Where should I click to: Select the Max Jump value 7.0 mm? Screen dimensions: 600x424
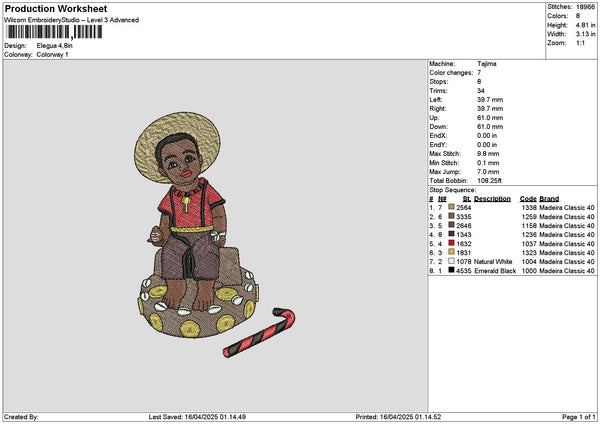pos(488,172)
